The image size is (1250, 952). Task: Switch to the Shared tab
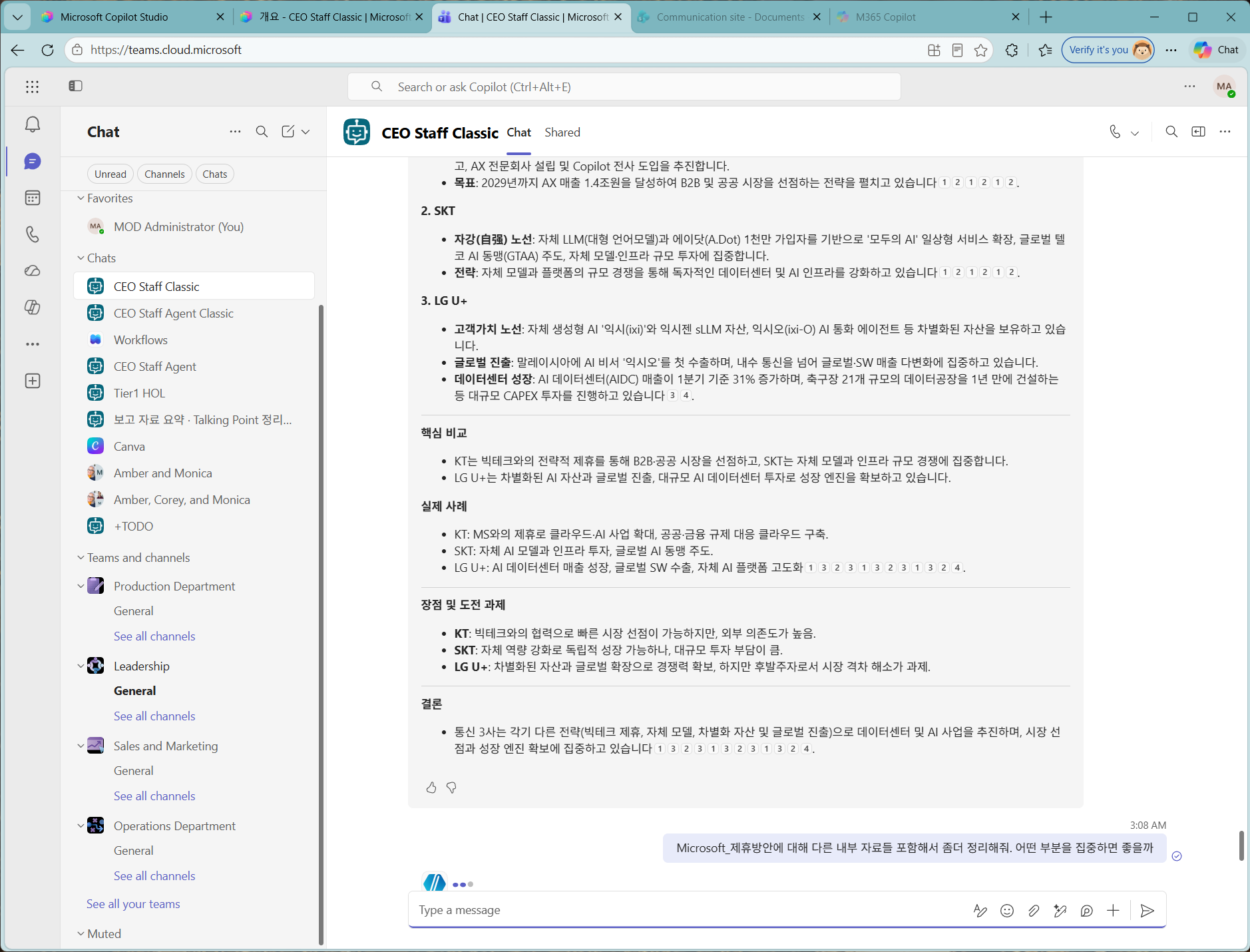click(x=562, y=132)
